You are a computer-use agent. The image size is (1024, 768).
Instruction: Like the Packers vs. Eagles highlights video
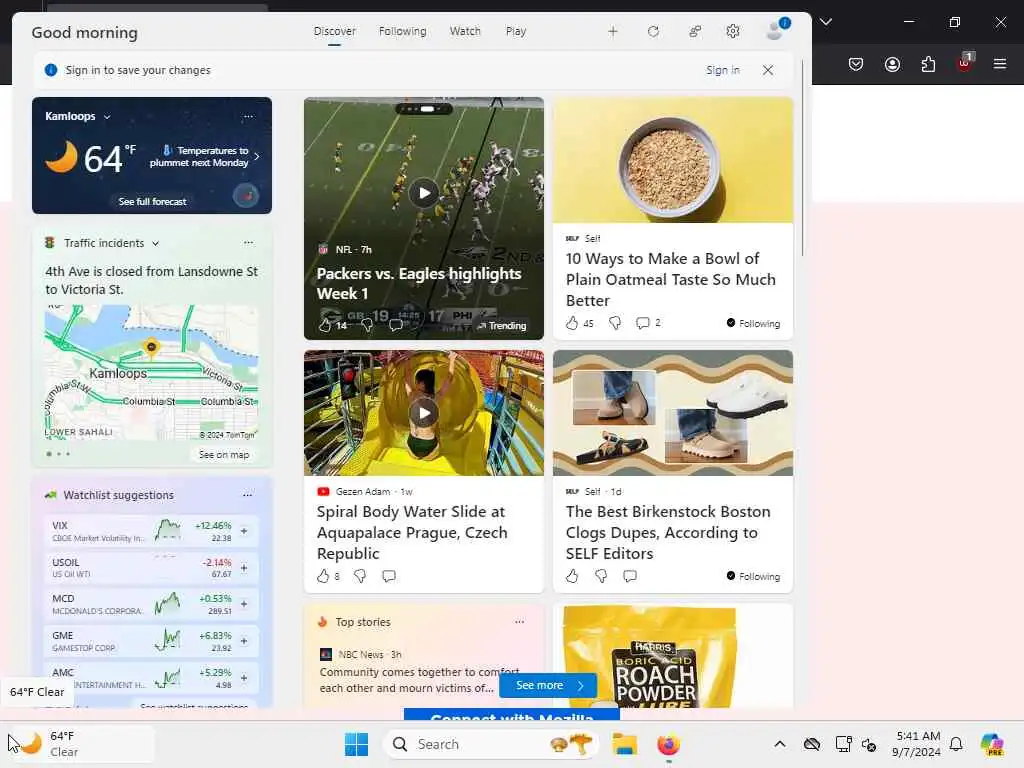(x=325, y=325)
